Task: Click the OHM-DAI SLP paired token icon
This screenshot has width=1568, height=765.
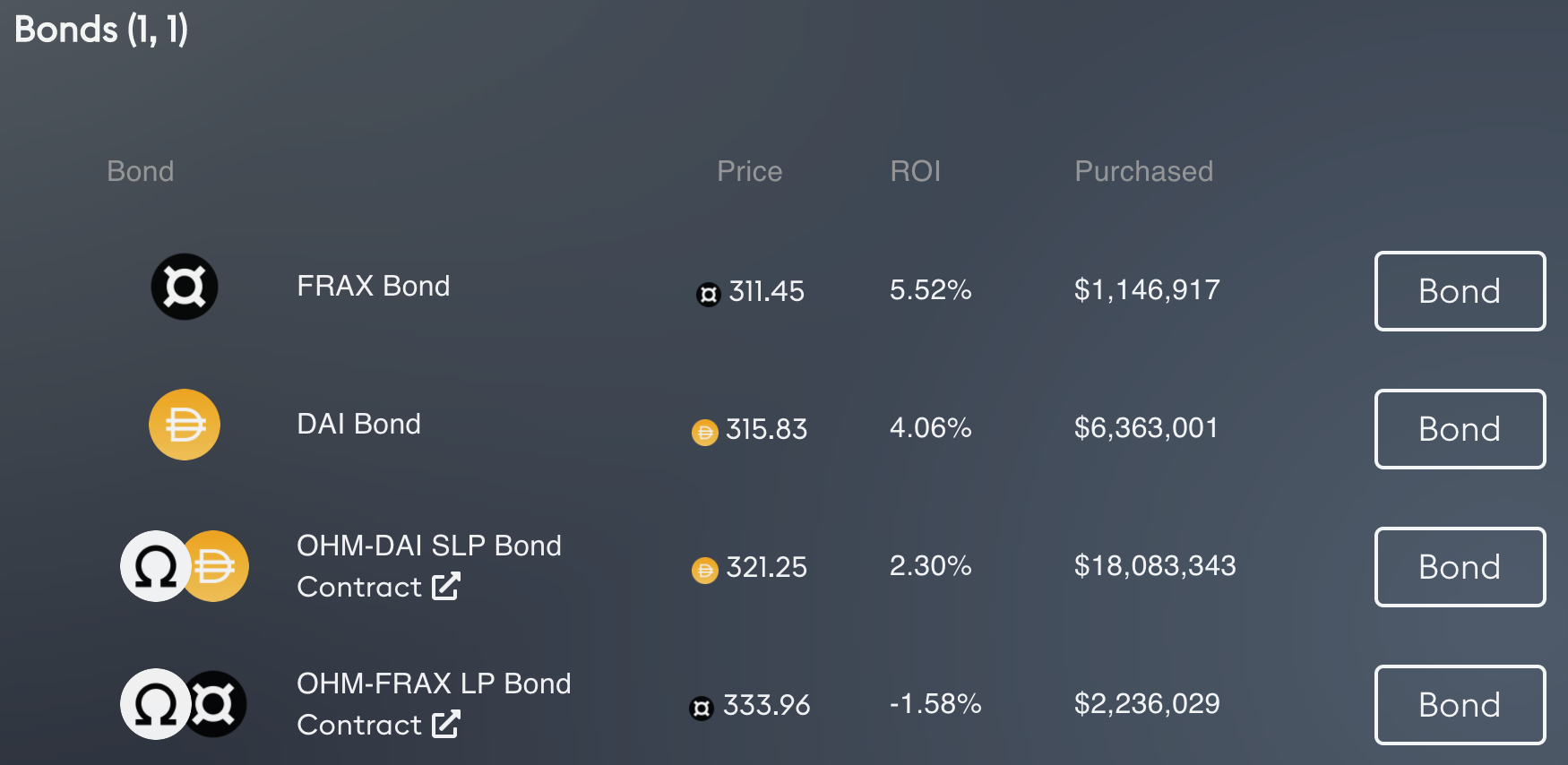Action: (185, 566)
